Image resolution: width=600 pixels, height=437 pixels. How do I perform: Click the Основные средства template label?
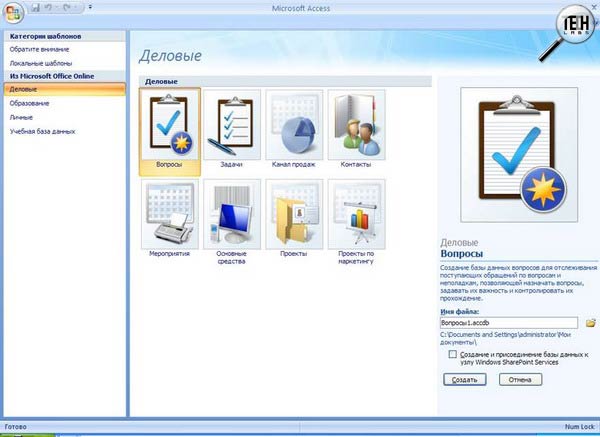(x=232, y=258)
